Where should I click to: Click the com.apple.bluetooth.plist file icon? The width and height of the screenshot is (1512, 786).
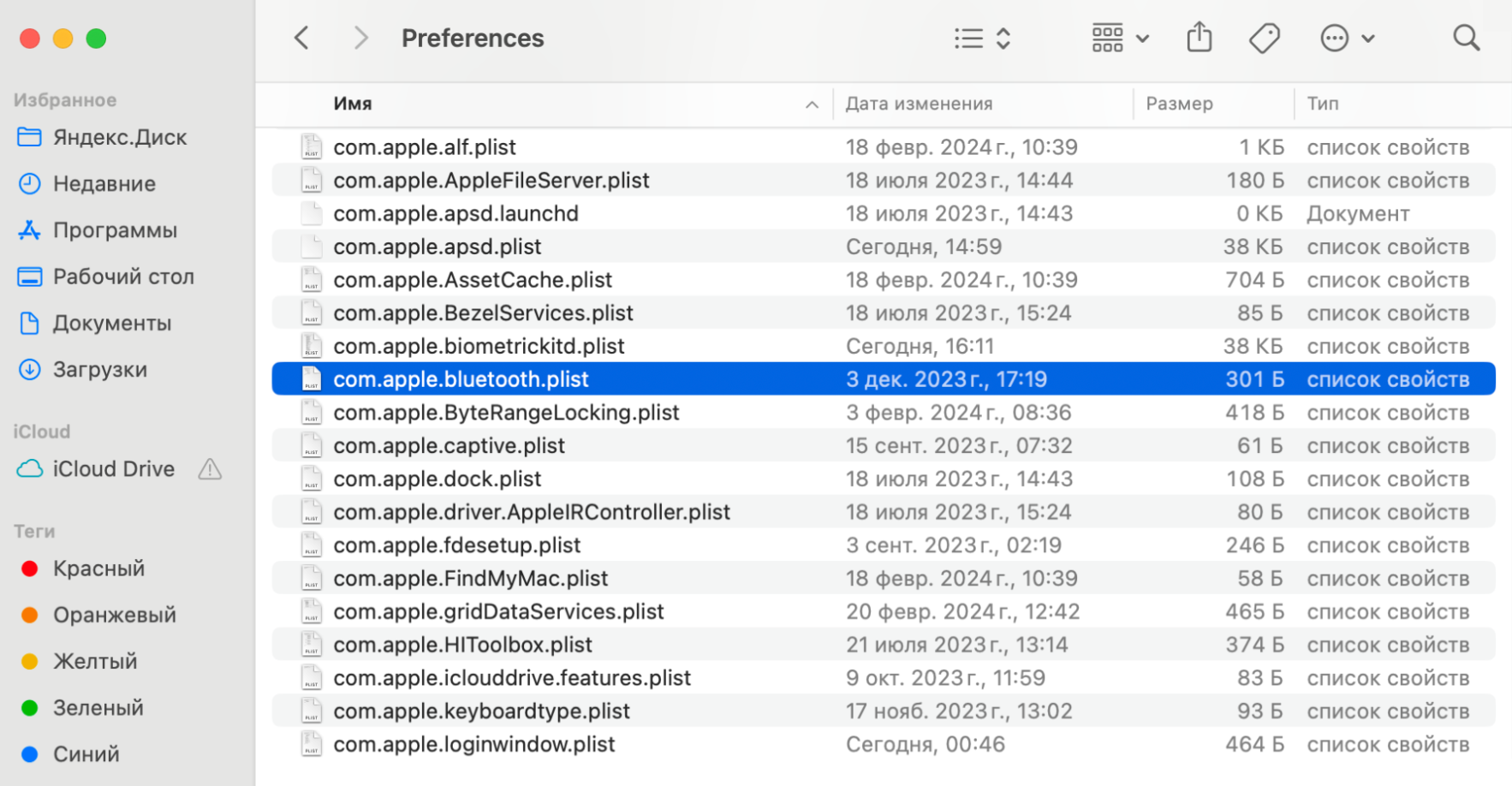click(312, 378)
